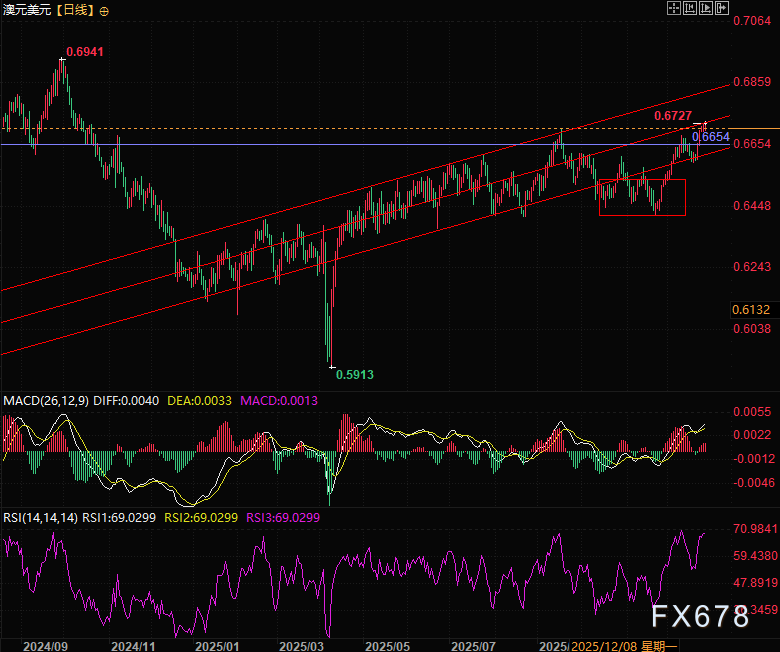Image resolution: width=780 pixels, height=652 pixels.
Task: Click the 2025/12/08 星期一 cursor date
Action: pyautogui.click(x=624, y=646)
